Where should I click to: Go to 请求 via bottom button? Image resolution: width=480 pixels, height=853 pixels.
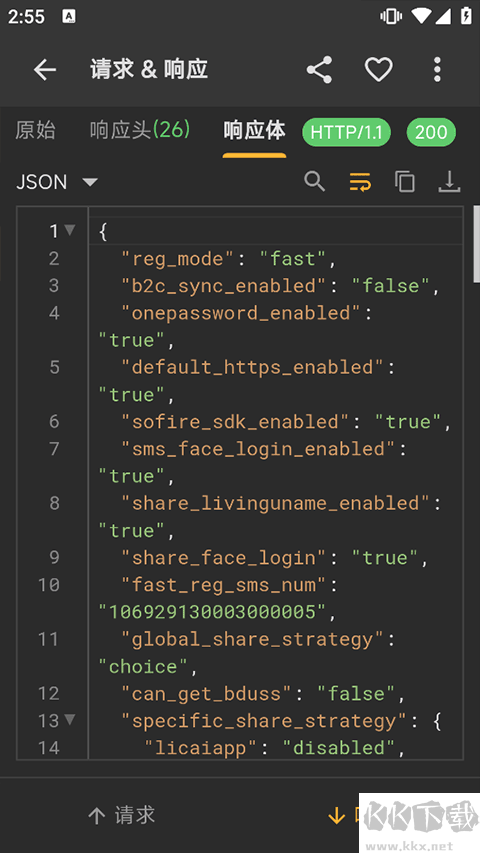(x=121, y=815)
